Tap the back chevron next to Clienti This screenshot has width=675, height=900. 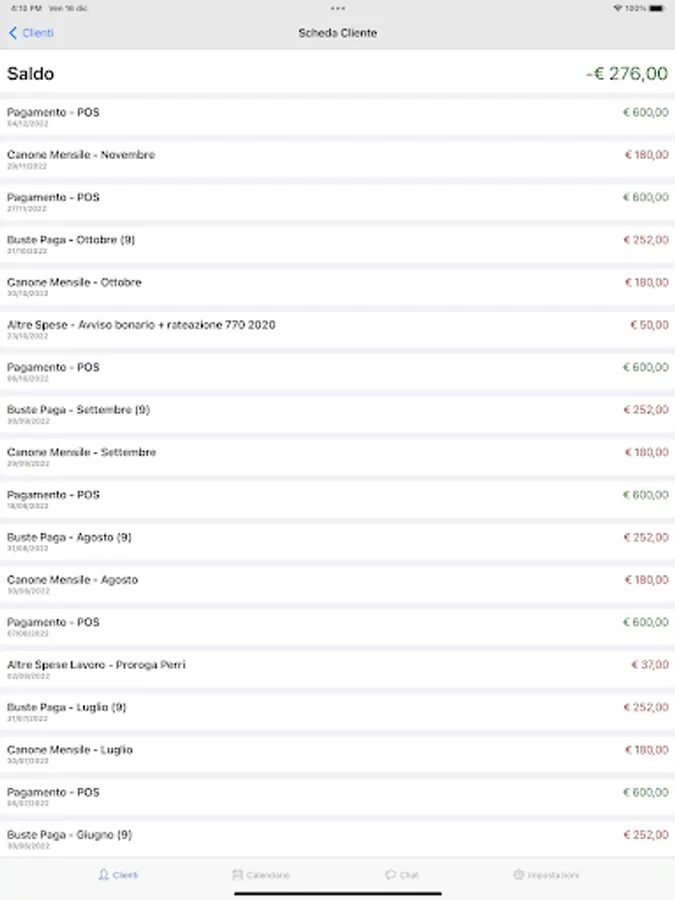point(13,33)
